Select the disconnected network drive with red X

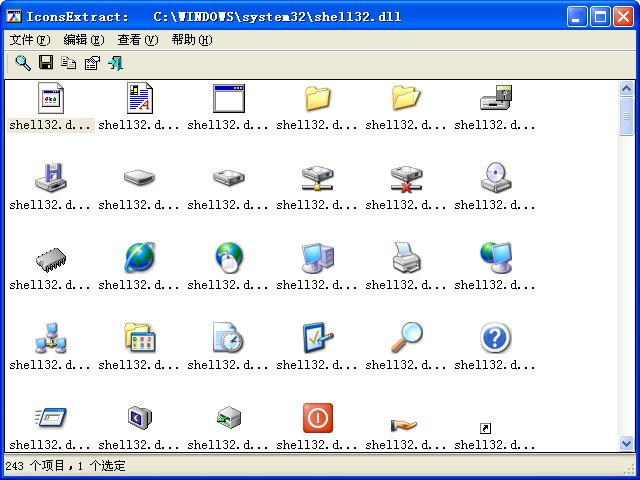click(406, 178)
